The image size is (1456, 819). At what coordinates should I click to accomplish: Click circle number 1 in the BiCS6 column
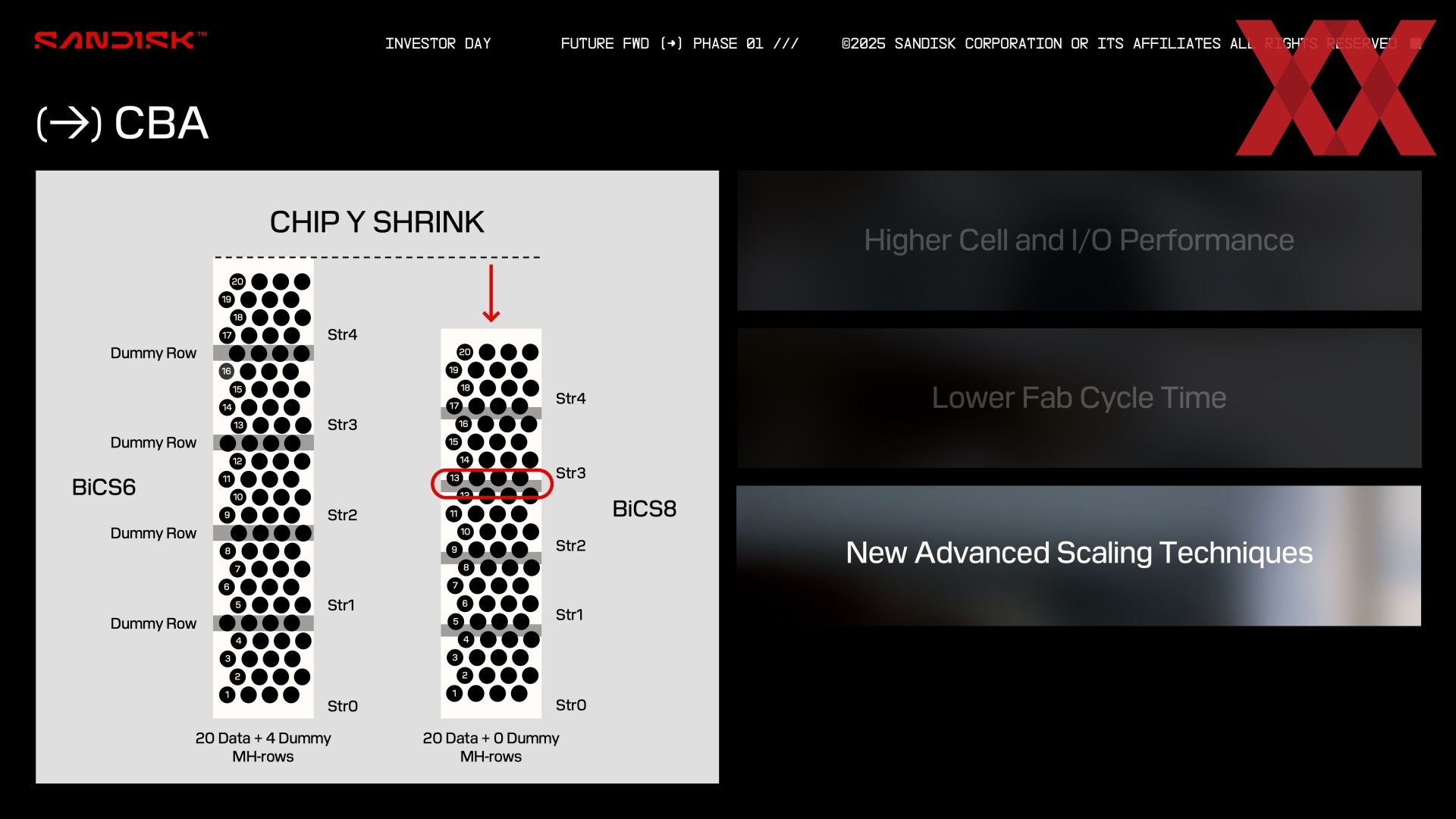point(226,695)
